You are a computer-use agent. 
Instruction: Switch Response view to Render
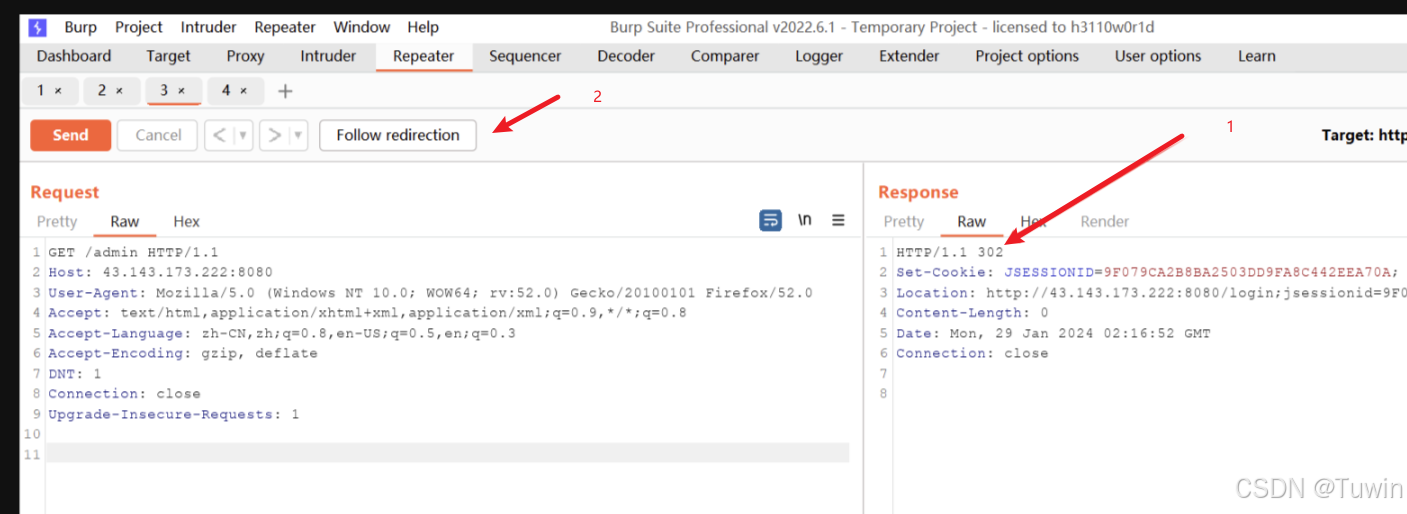click(x=1105, y=222)
